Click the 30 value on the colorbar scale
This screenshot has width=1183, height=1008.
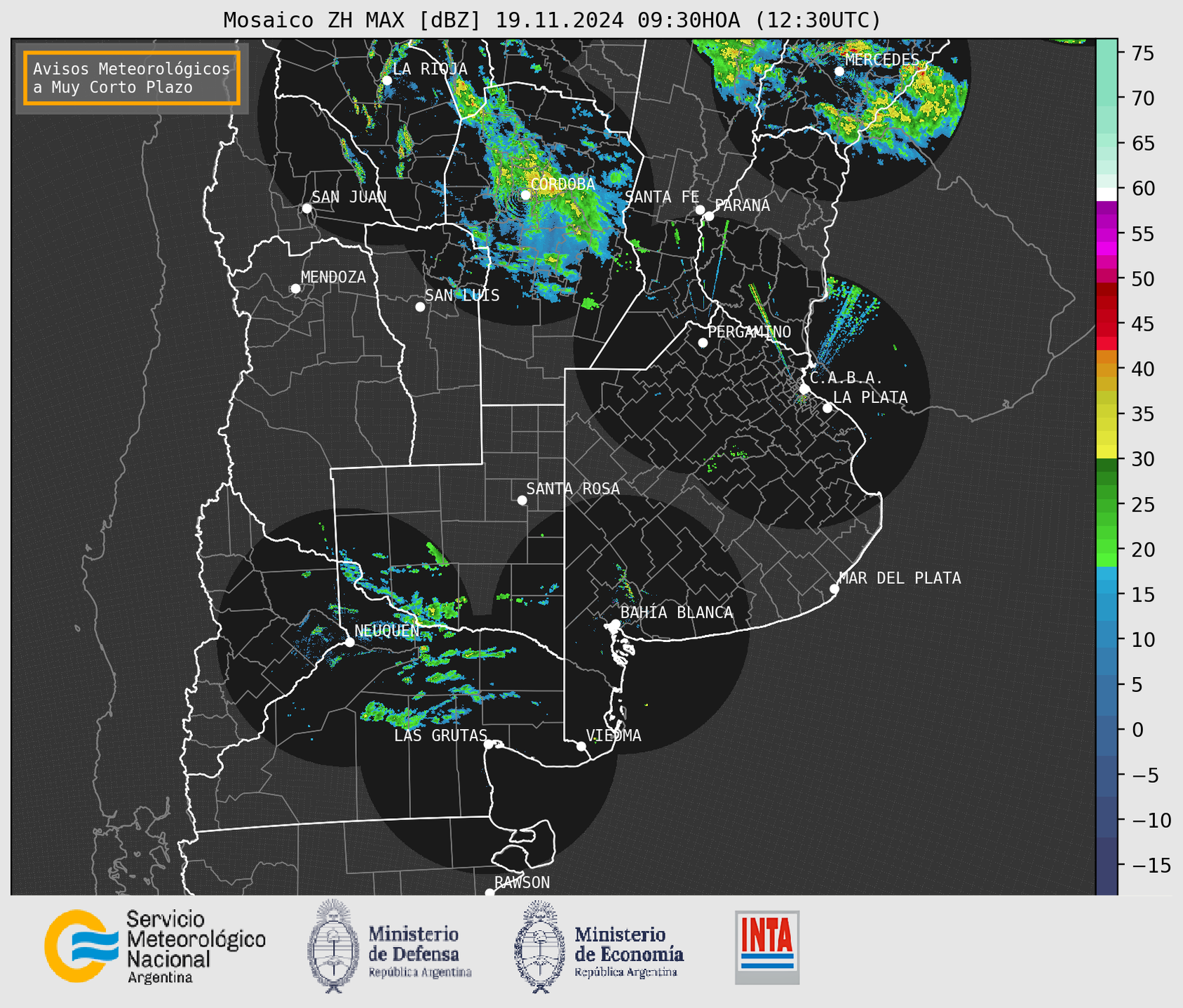coord(1142,459)
